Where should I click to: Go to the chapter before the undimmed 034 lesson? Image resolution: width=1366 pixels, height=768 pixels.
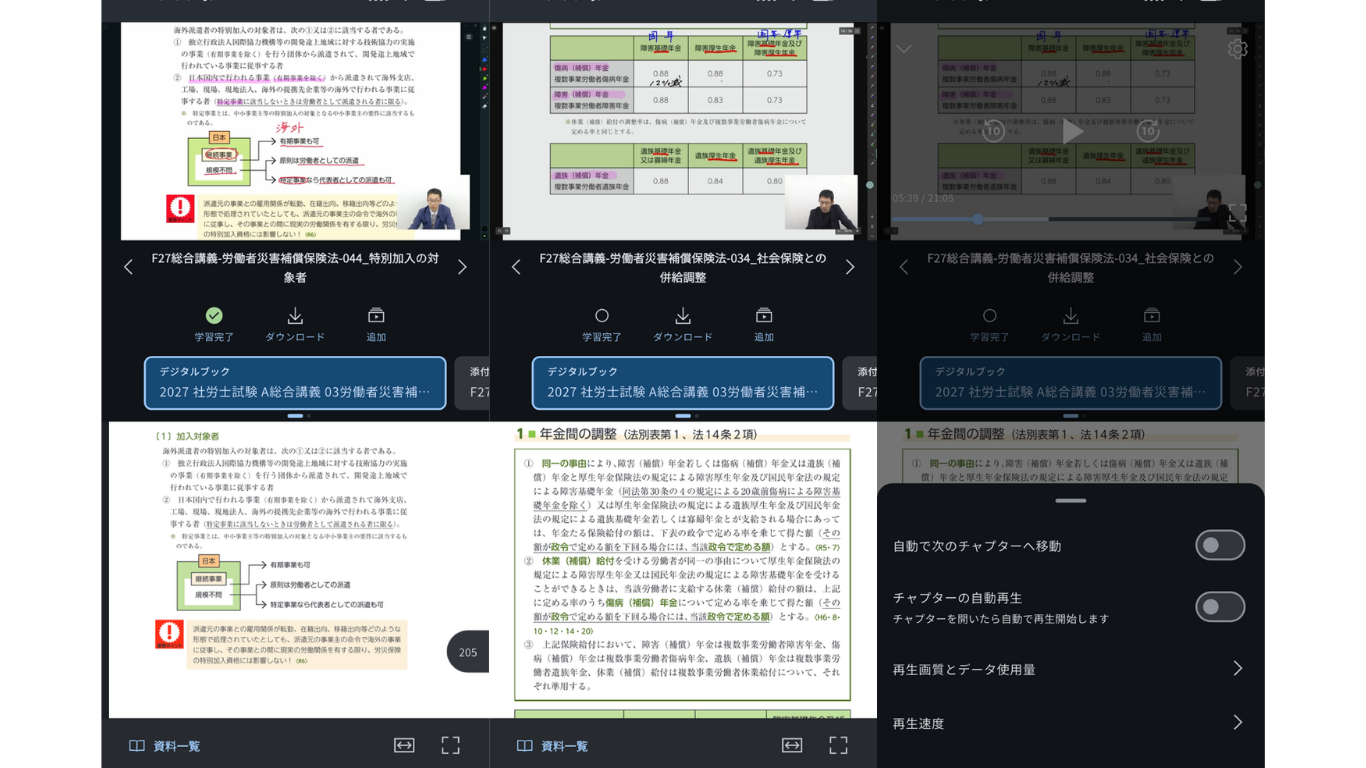[x=516, y=267]
